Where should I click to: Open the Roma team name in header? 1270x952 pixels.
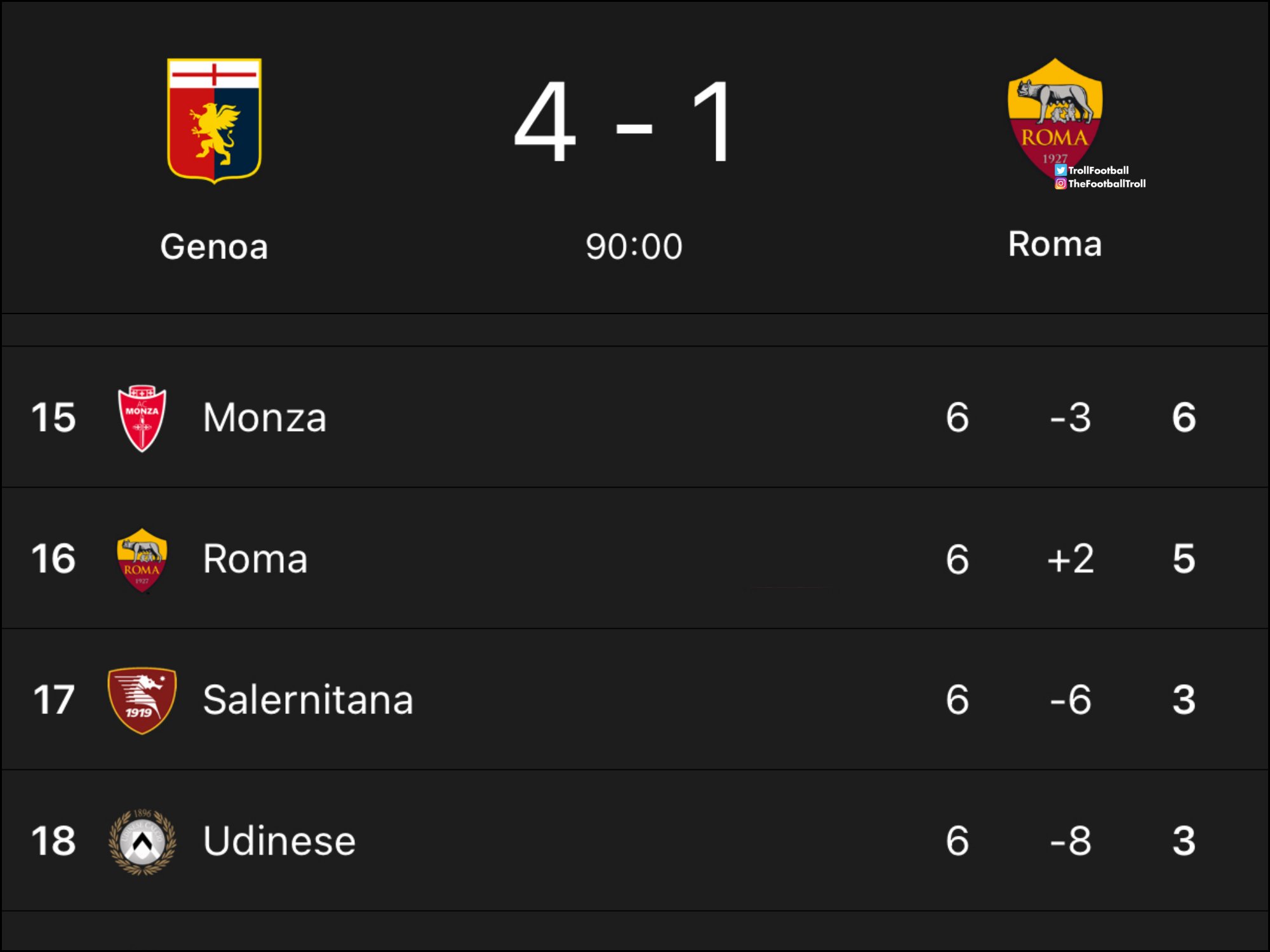tap(1055, 244)
